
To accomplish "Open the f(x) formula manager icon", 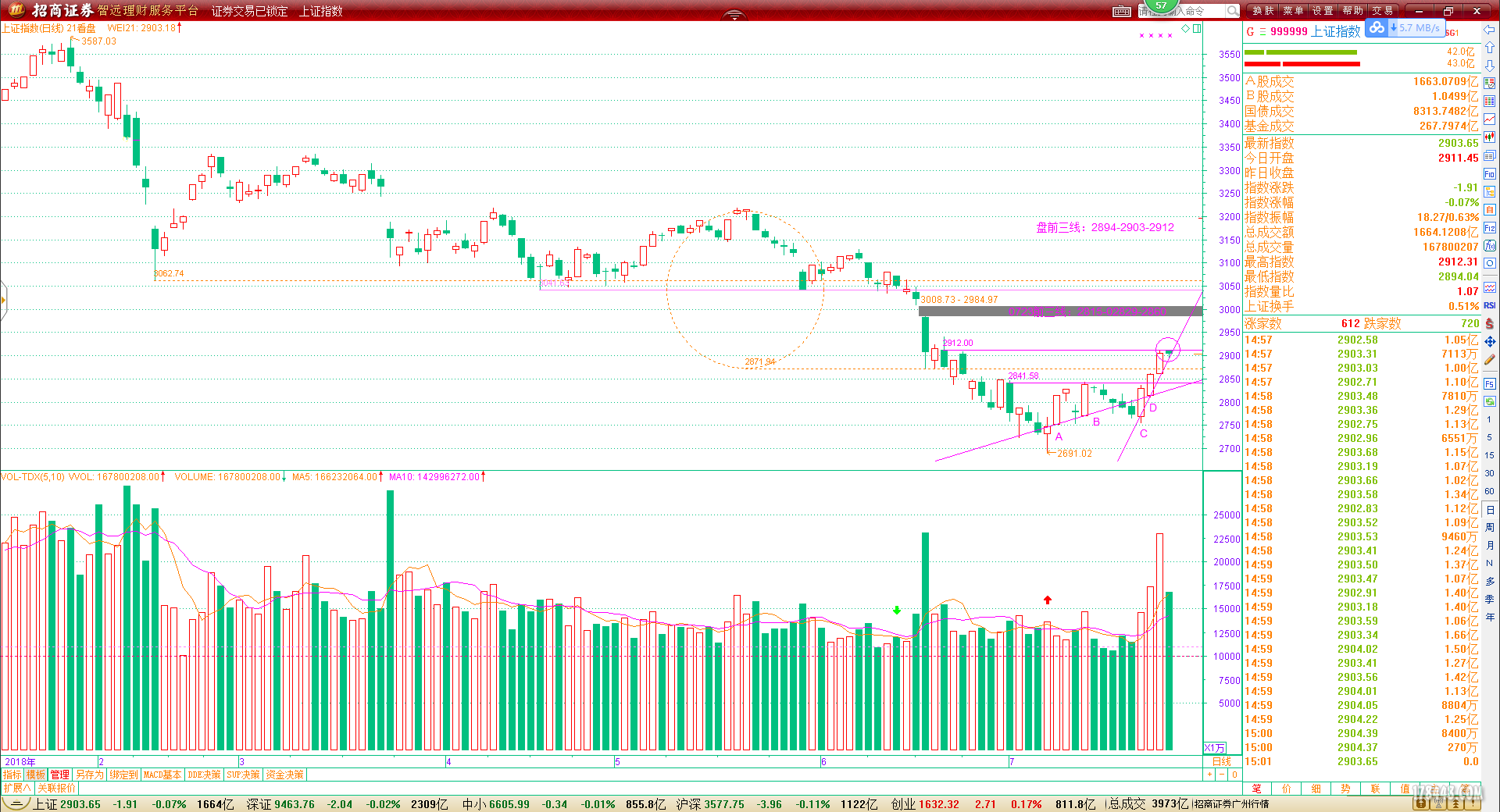I will (1490, 245).
